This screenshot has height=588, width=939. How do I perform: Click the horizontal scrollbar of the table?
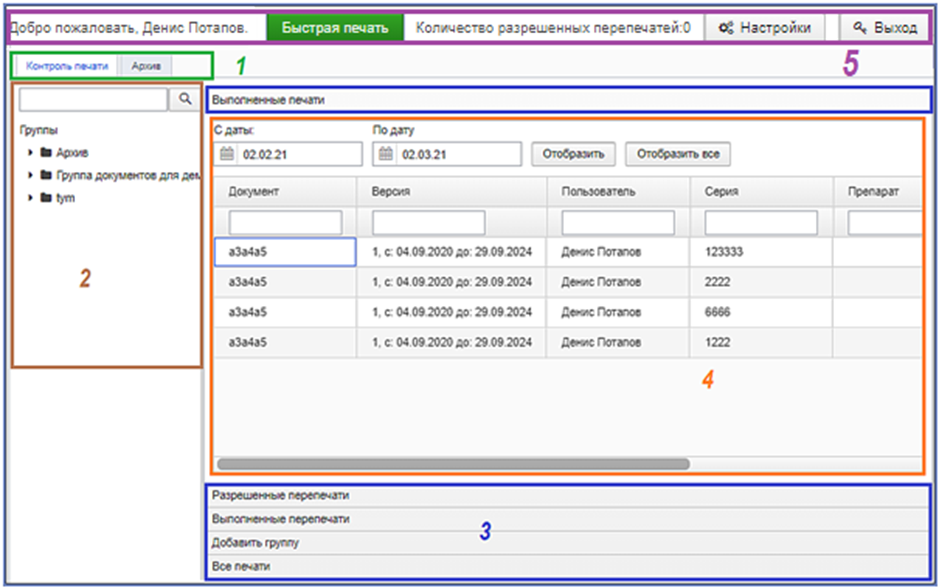pyautogui.click(x=453, y=464)
